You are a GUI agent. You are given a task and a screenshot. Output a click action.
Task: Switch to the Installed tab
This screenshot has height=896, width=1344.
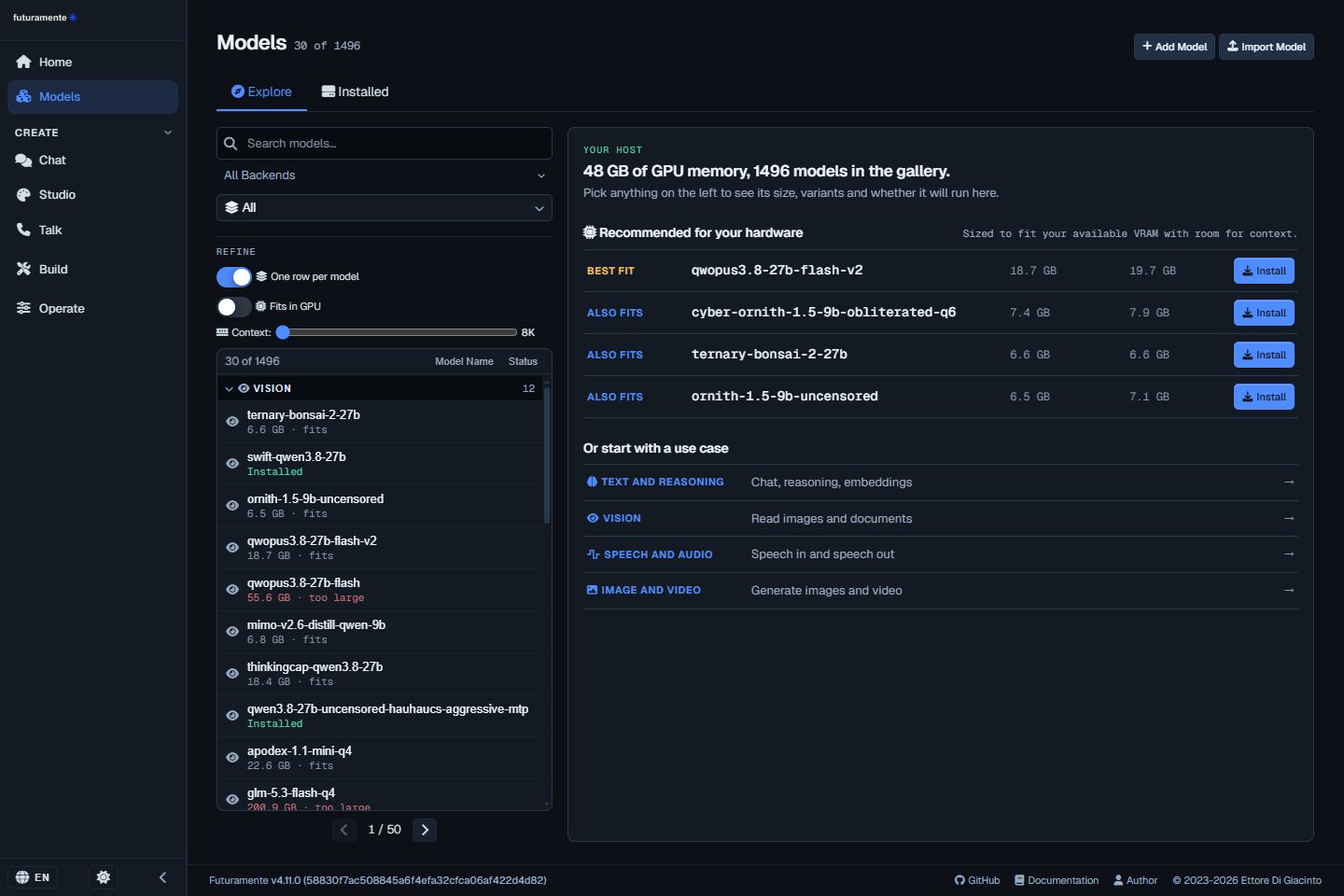click(355, 91)
